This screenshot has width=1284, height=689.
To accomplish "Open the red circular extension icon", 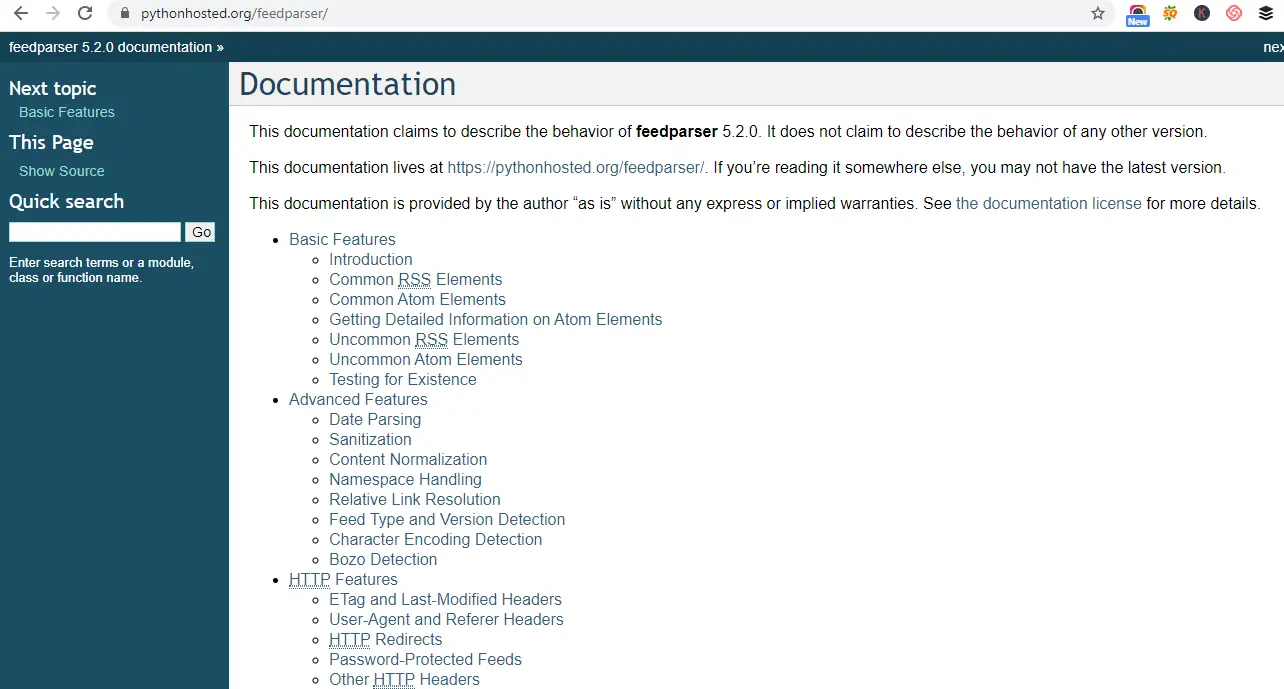I will [x=1234, y=13].
